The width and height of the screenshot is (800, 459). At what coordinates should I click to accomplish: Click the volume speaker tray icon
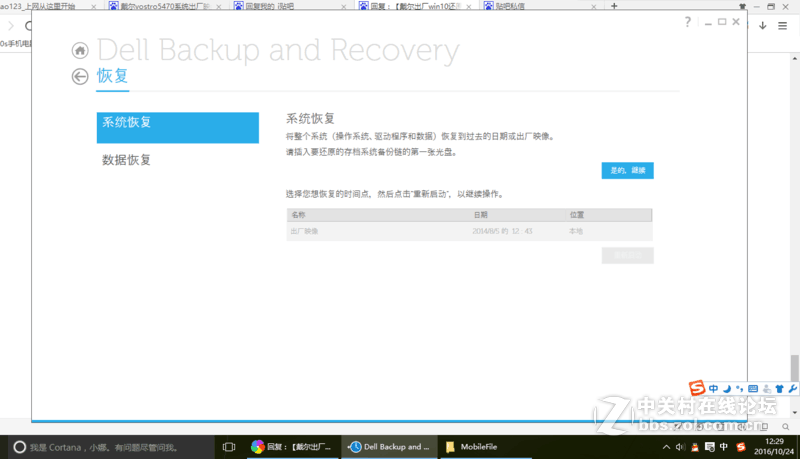click(680, 447)
